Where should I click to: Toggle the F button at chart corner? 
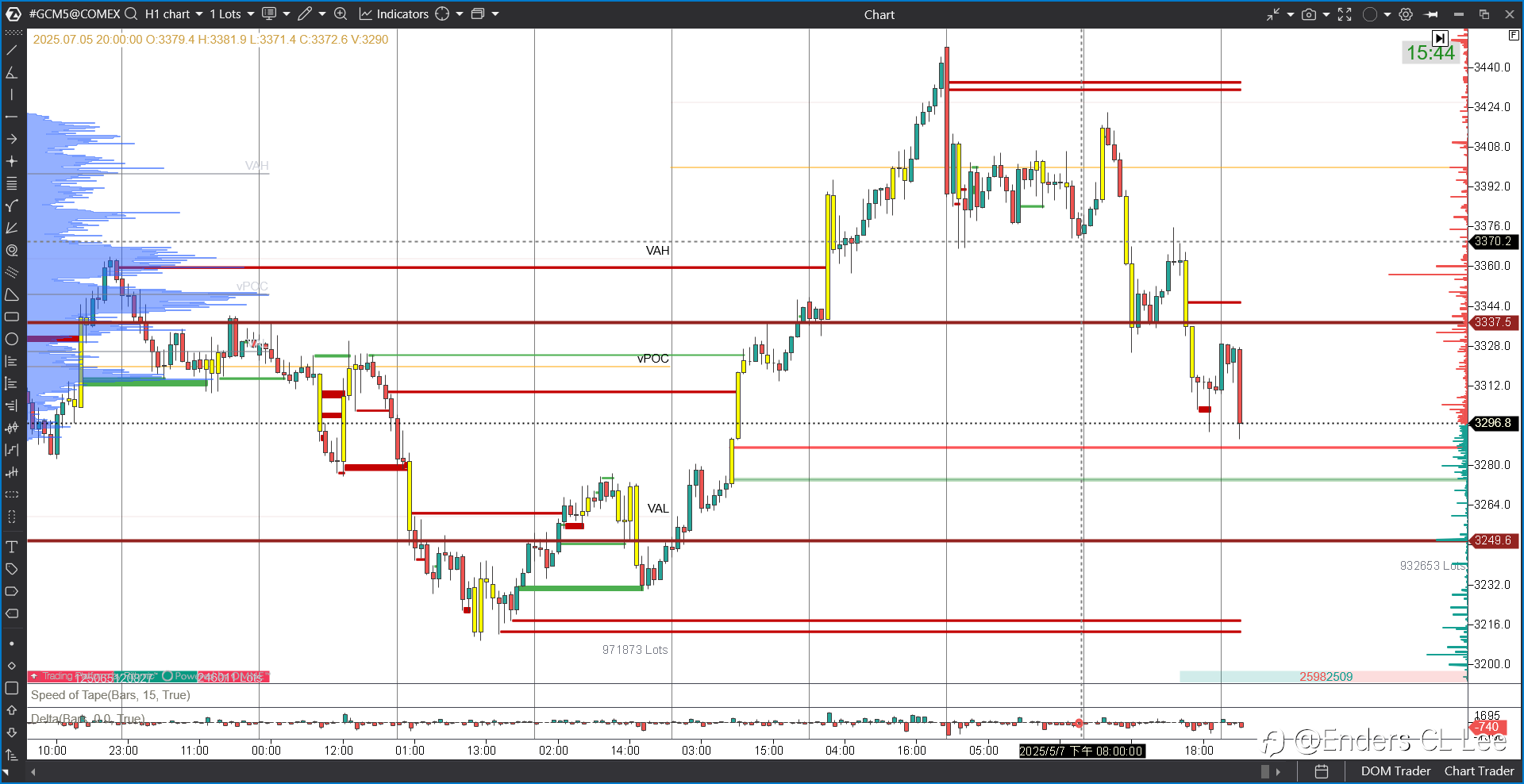click(x=1514, y=35)
